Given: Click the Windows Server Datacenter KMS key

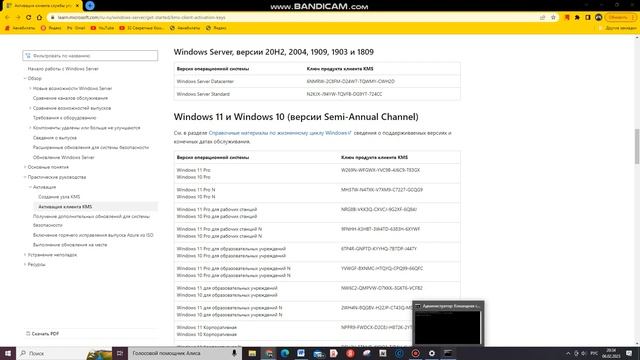Looking at the screenshot, I should (x=351, y=81).
